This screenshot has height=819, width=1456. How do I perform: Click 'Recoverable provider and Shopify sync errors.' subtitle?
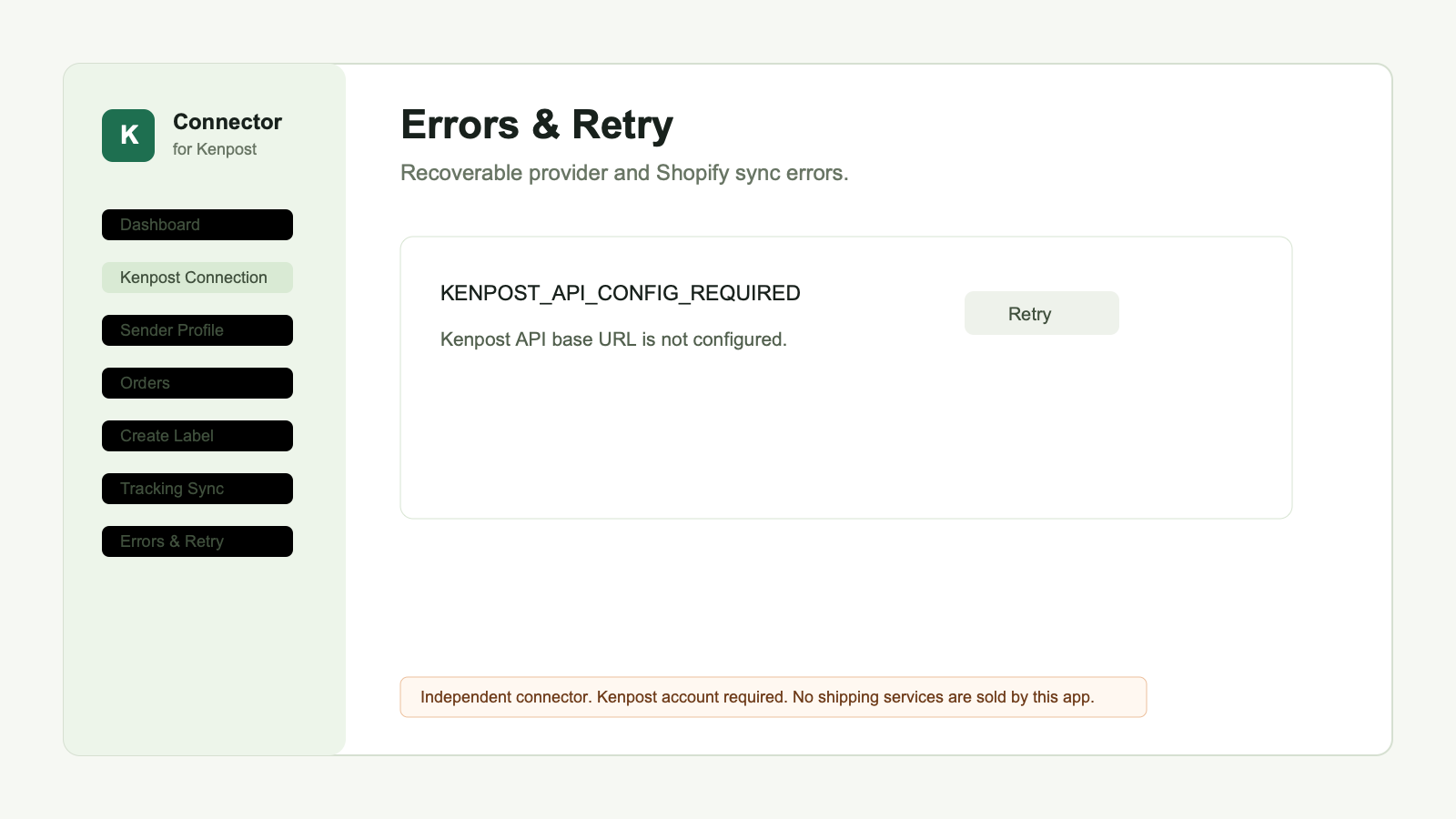(624, 173)
